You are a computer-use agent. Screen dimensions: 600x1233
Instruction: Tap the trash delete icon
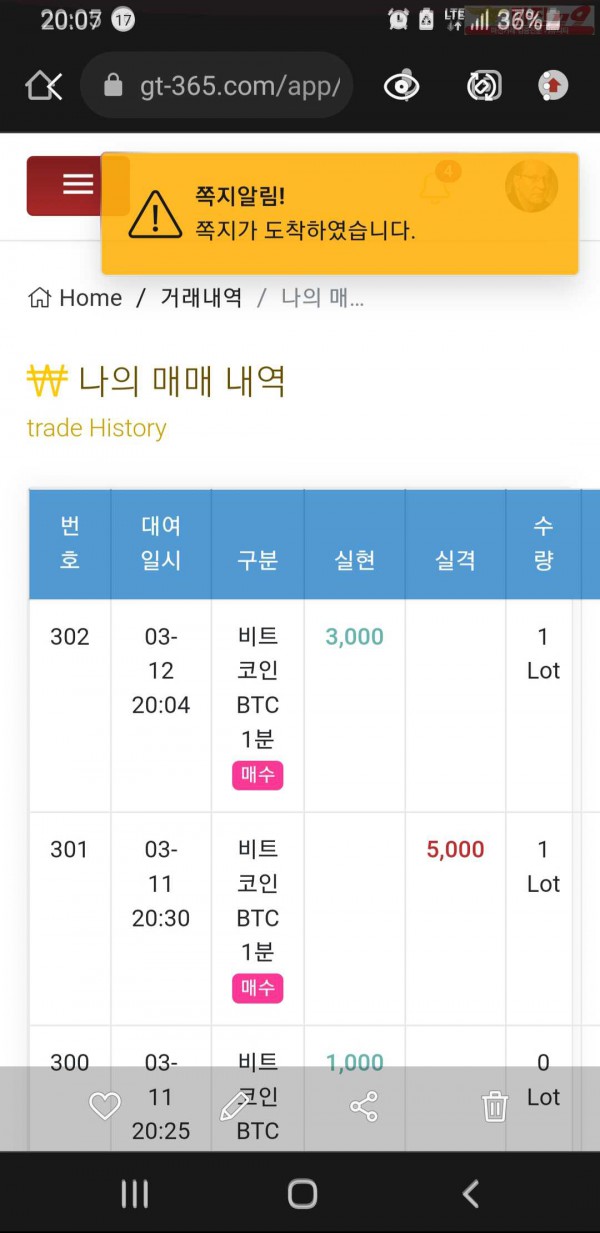tap(495, 1106)
